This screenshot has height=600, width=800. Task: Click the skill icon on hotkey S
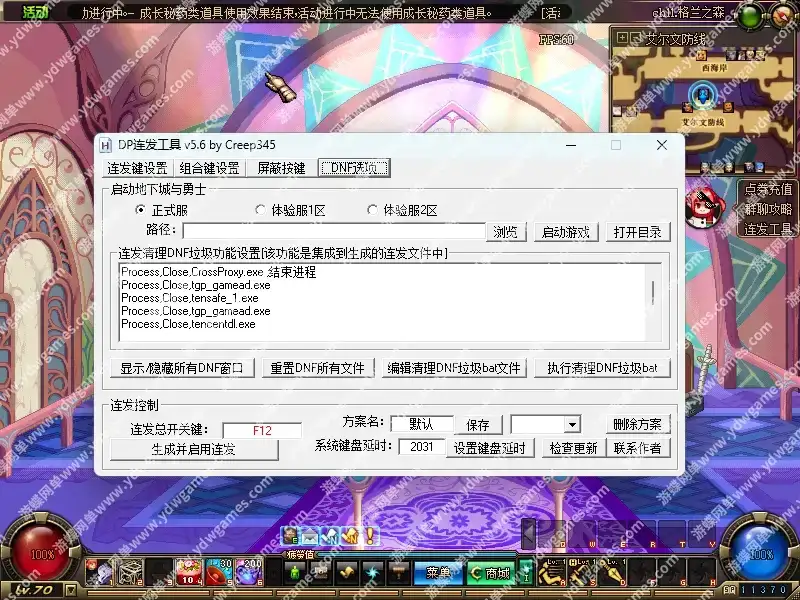point(582,572)
